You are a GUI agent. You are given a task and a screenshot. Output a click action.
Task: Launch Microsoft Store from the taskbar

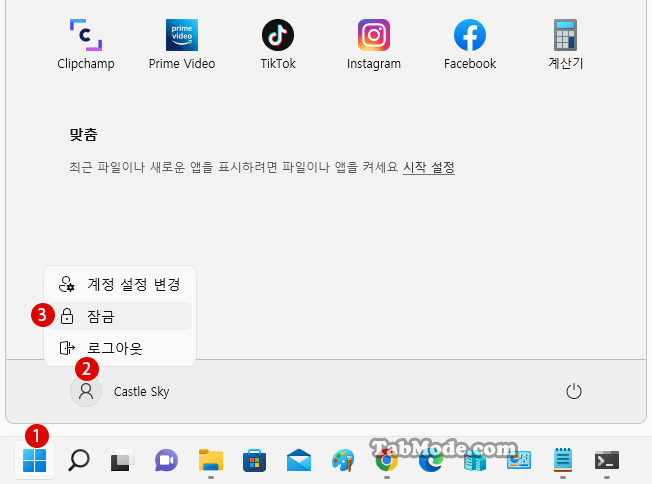tap(254, 460)
